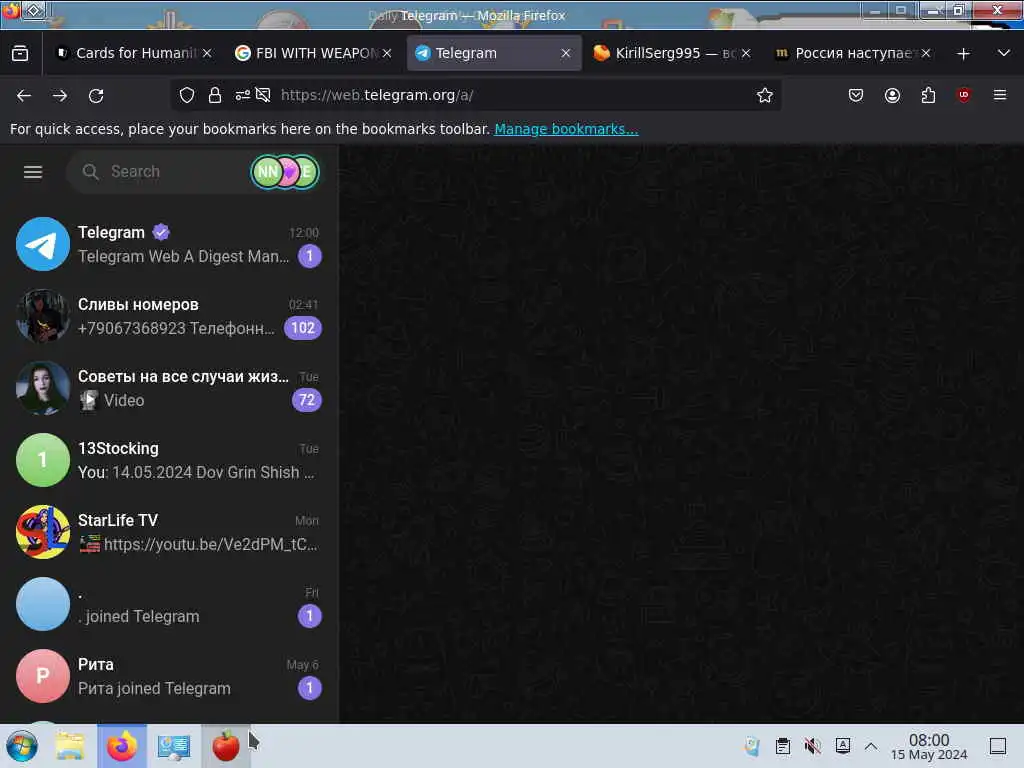This screenshot has width=1024, height=768.
Task: Open the file manager from the taskbar
Action: coord(70,746)
